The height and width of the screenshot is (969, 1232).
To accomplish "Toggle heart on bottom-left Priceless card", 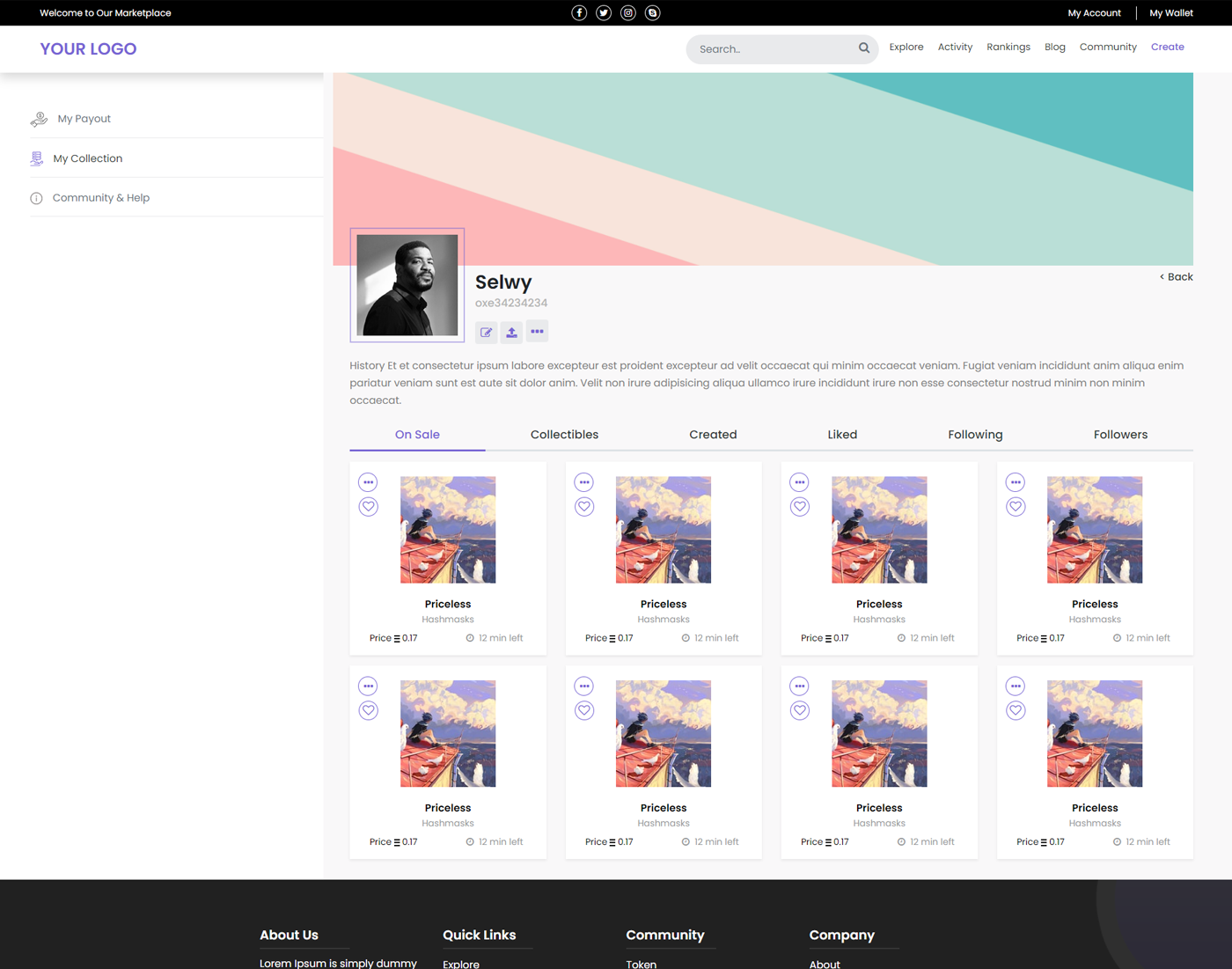I will (x=369, y=710).
